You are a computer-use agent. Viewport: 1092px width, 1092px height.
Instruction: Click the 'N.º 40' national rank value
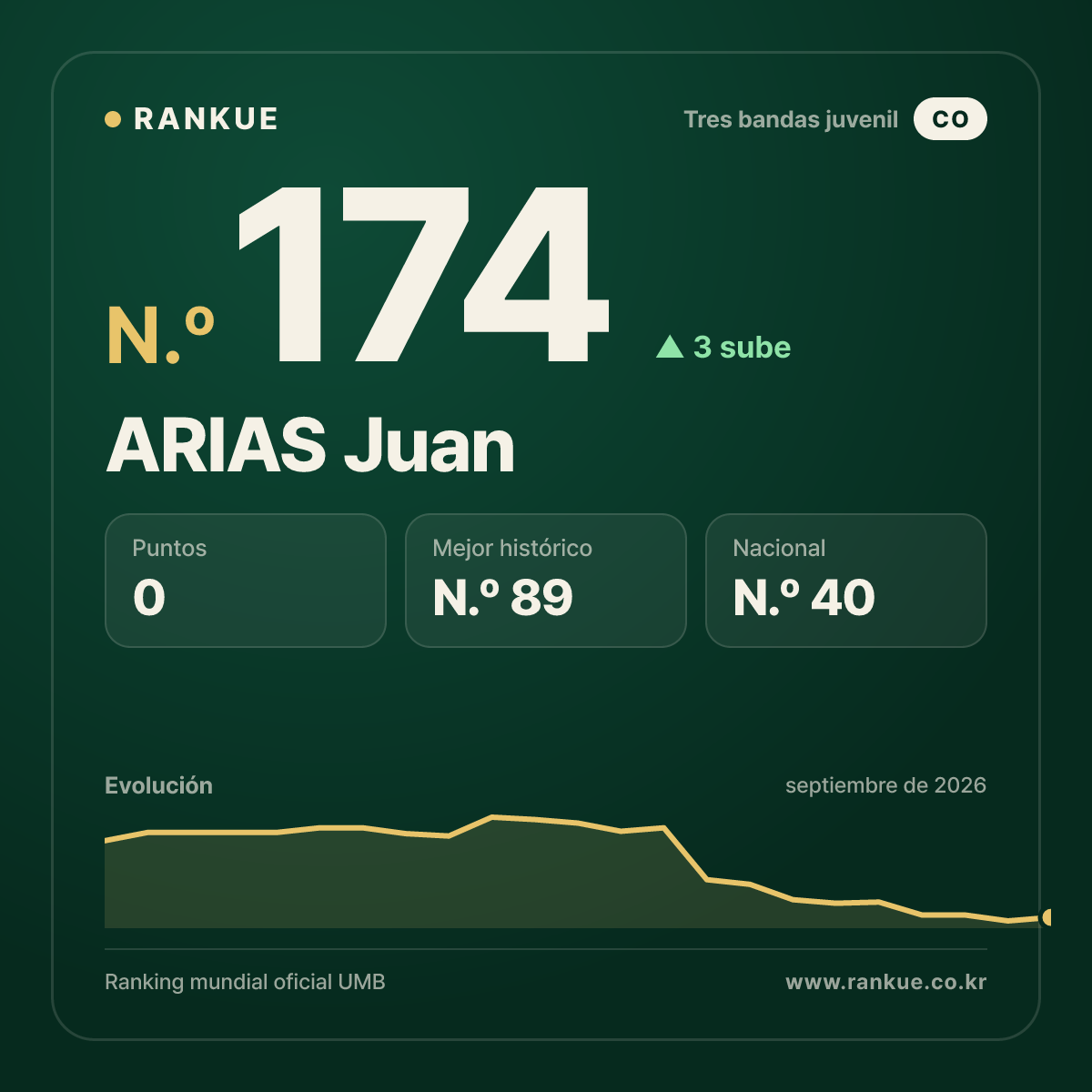pyautogui.click(x=804, y=598)
